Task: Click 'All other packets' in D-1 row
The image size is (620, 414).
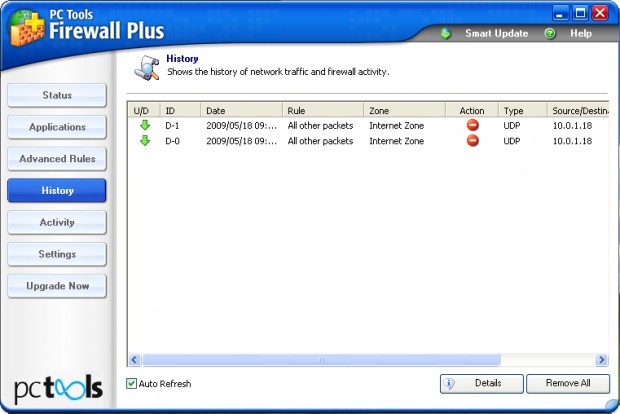Action: pyautogui.click(x=320, y=126)
